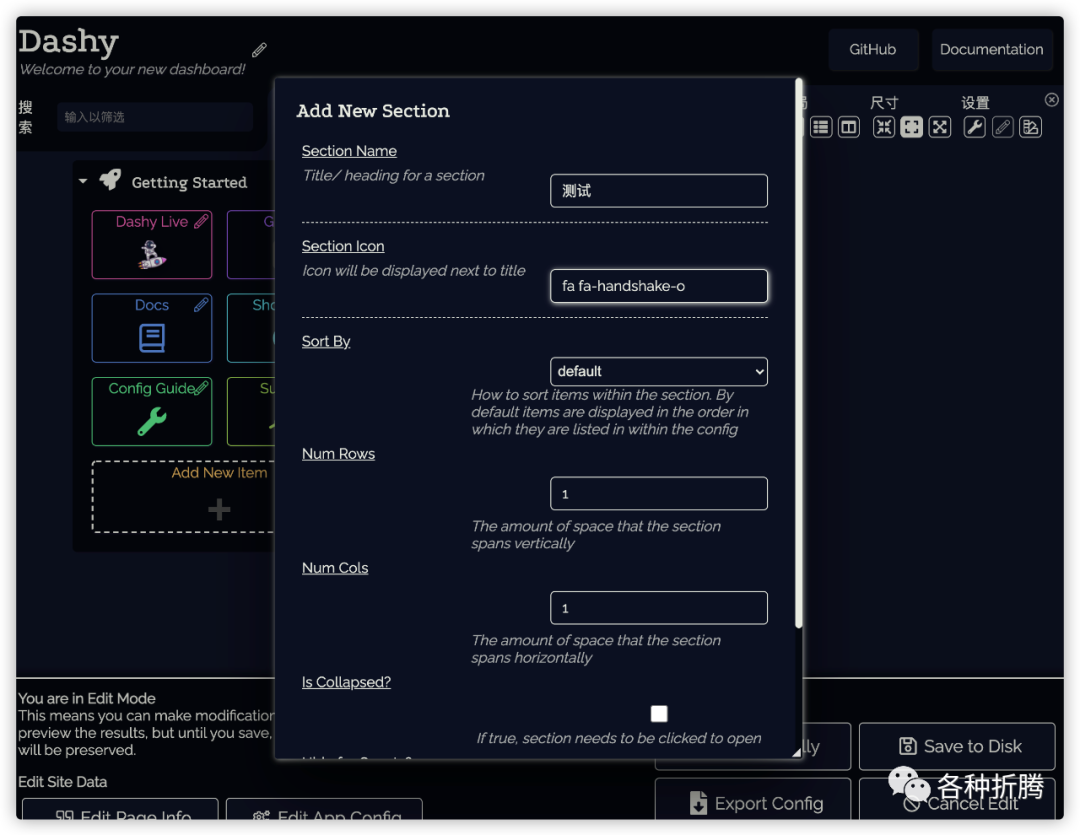Image resolution: width=1080 pixels, height=835 pixels.
Task: Set large item size icon
Action: tap(939, 127)
